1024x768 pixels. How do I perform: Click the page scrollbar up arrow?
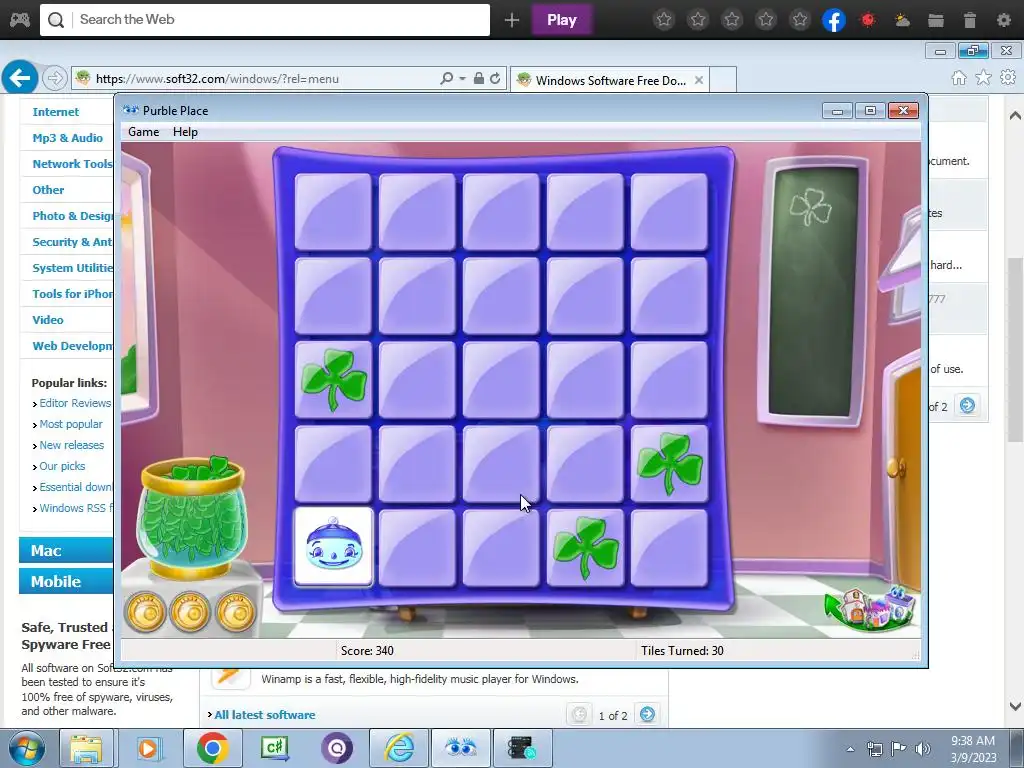pos(1015,116)
